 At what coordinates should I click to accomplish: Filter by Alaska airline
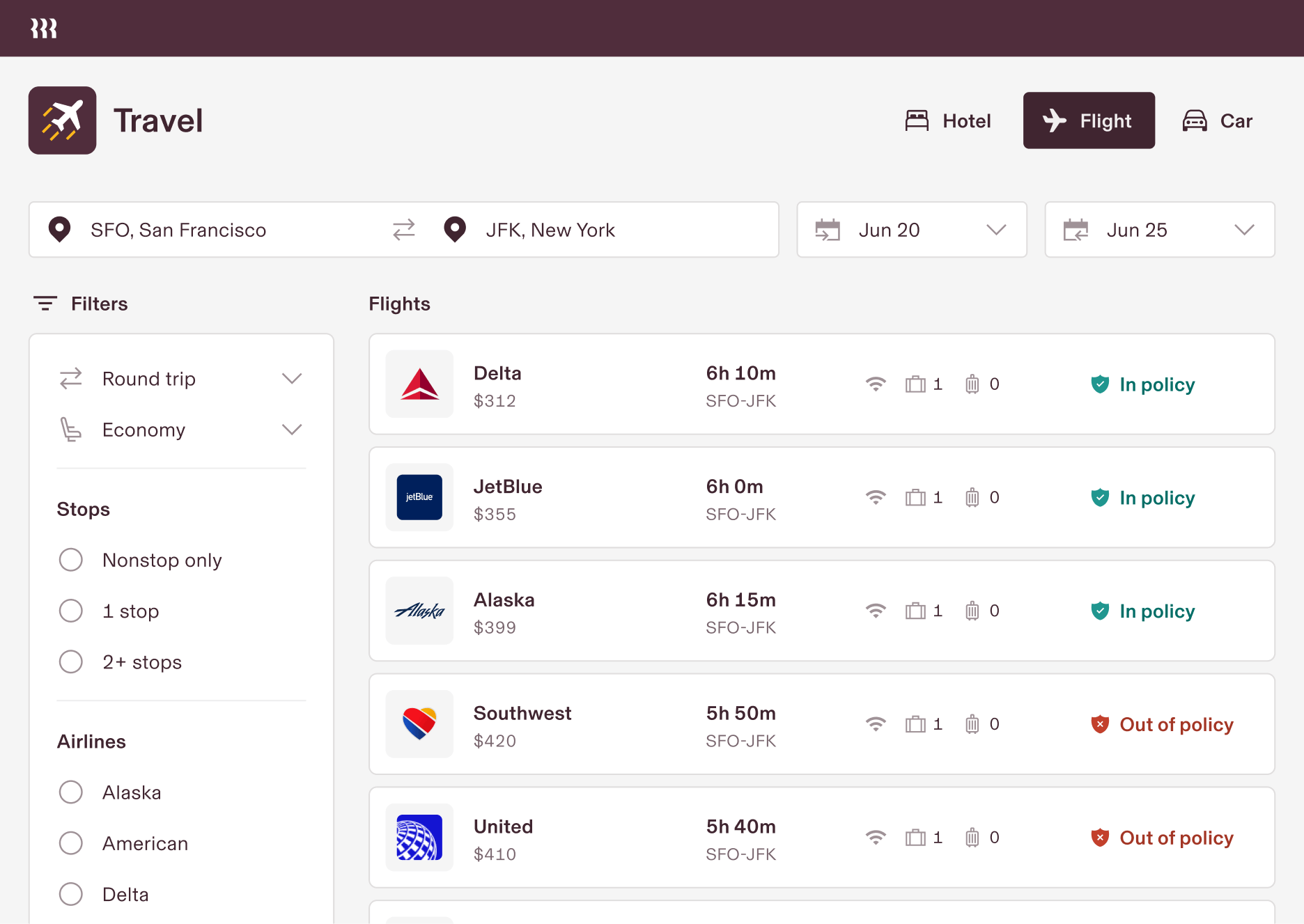(x=71, y=792)
